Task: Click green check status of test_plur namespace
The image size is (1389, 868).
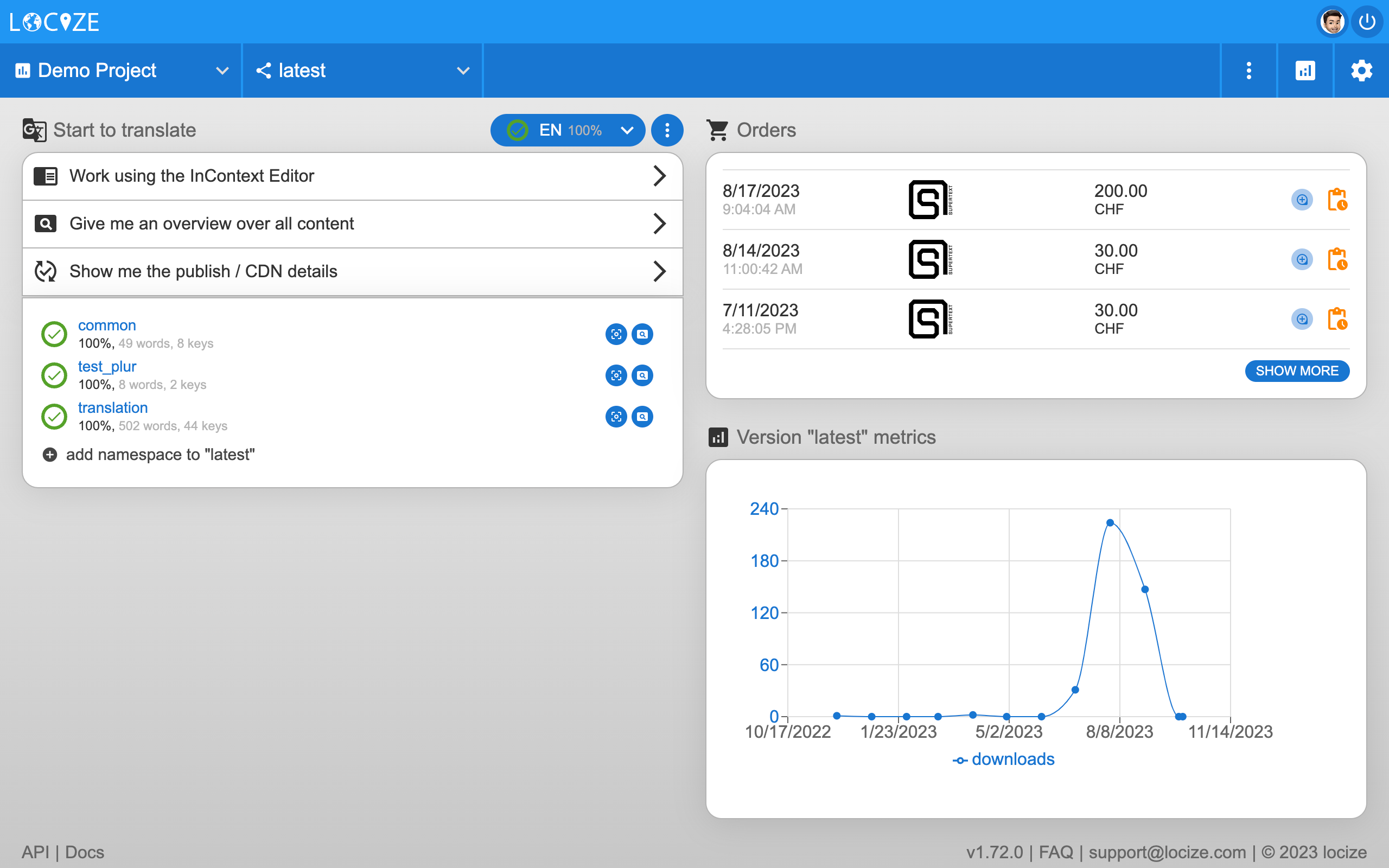Action: coord(54,375)
